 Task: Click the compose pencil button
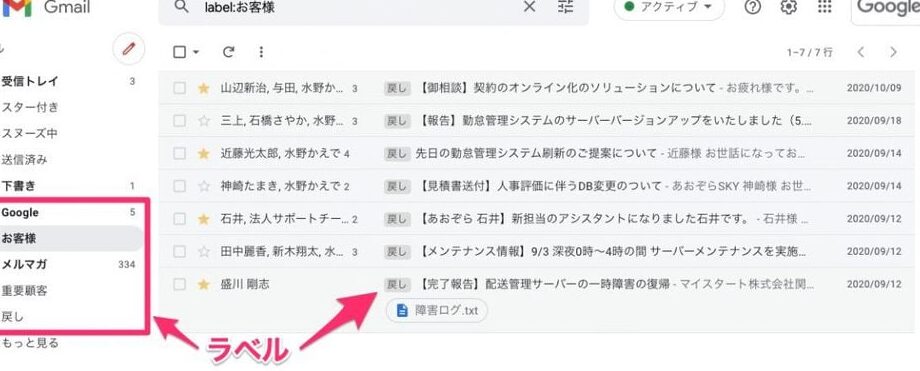click(x=129, y=48)
